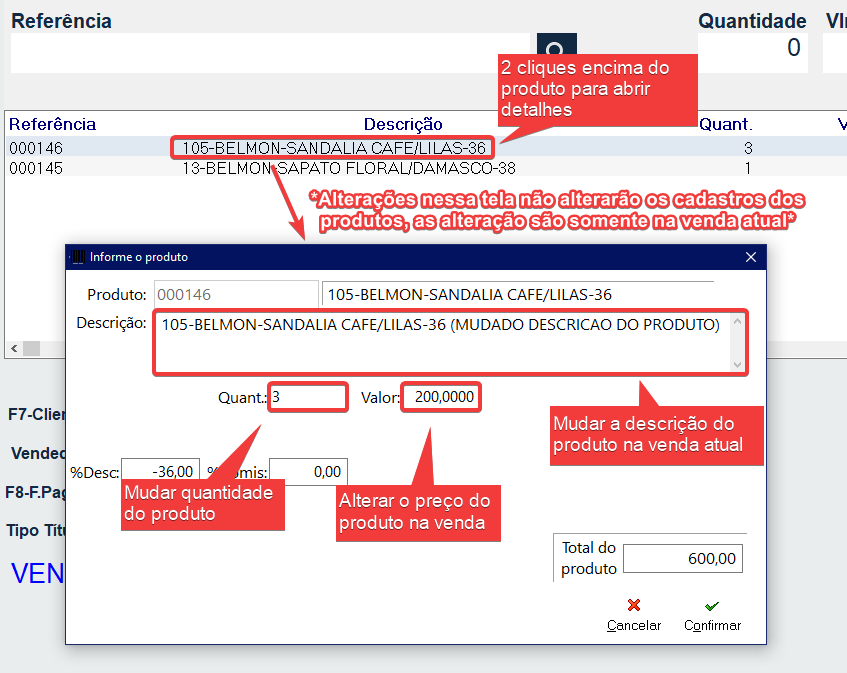Screen dimensions: 847x673
Task: Click the %Comis commission field
Action: [308, 471]
